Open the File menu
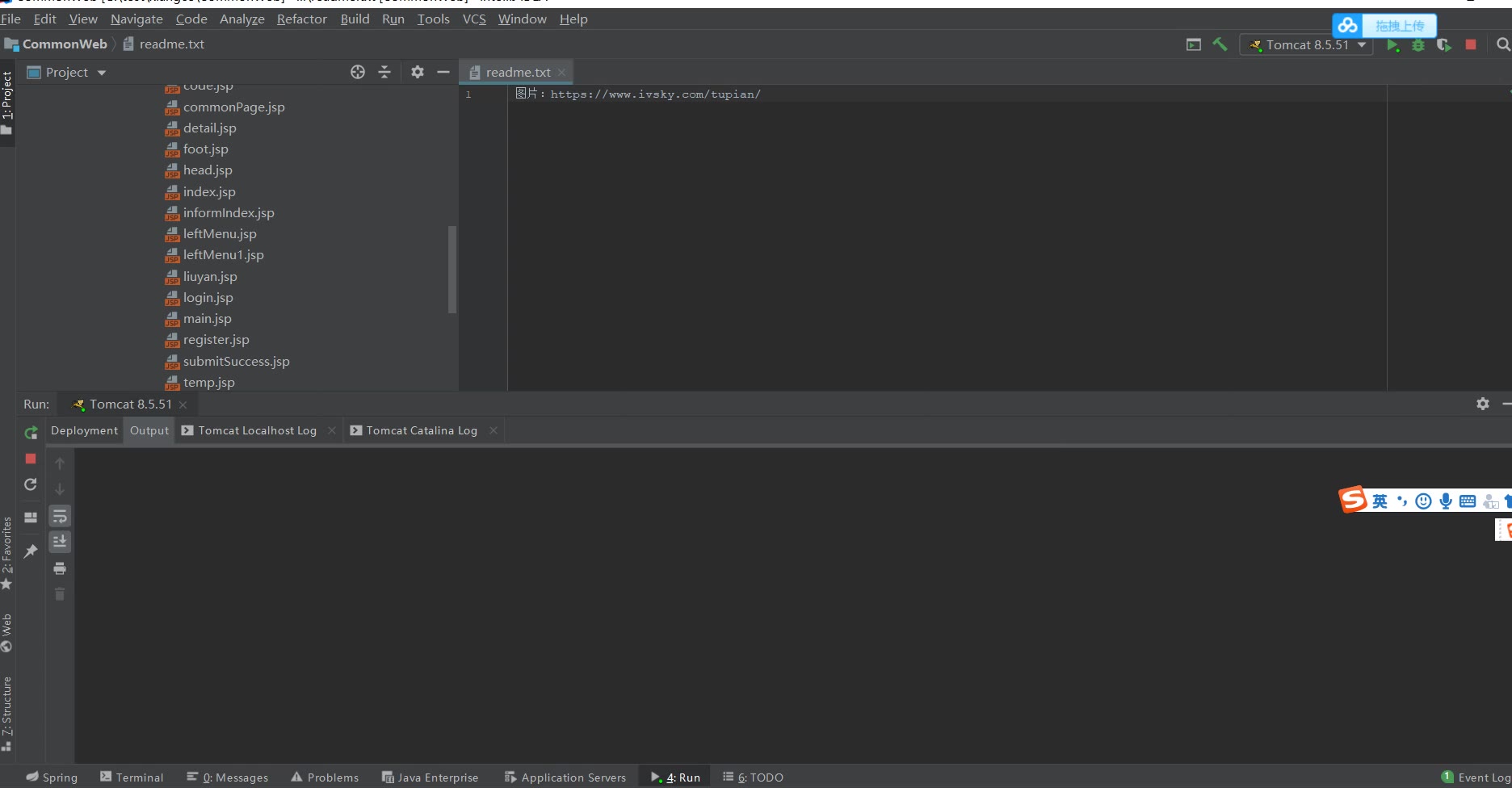 [x=10, y=19]
